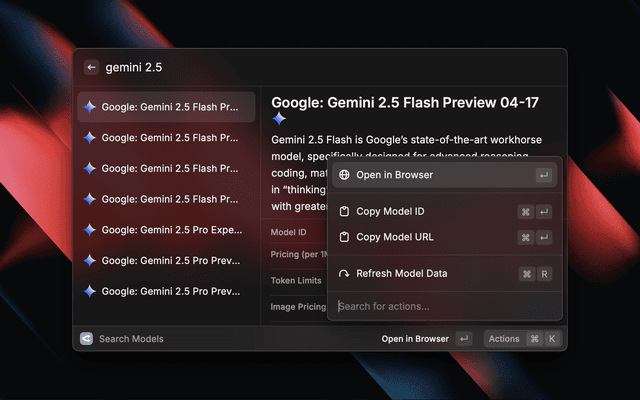Screen dimensions: 640x400
Task: Click the extension icon beside Search Models
Action: [86, 338]
